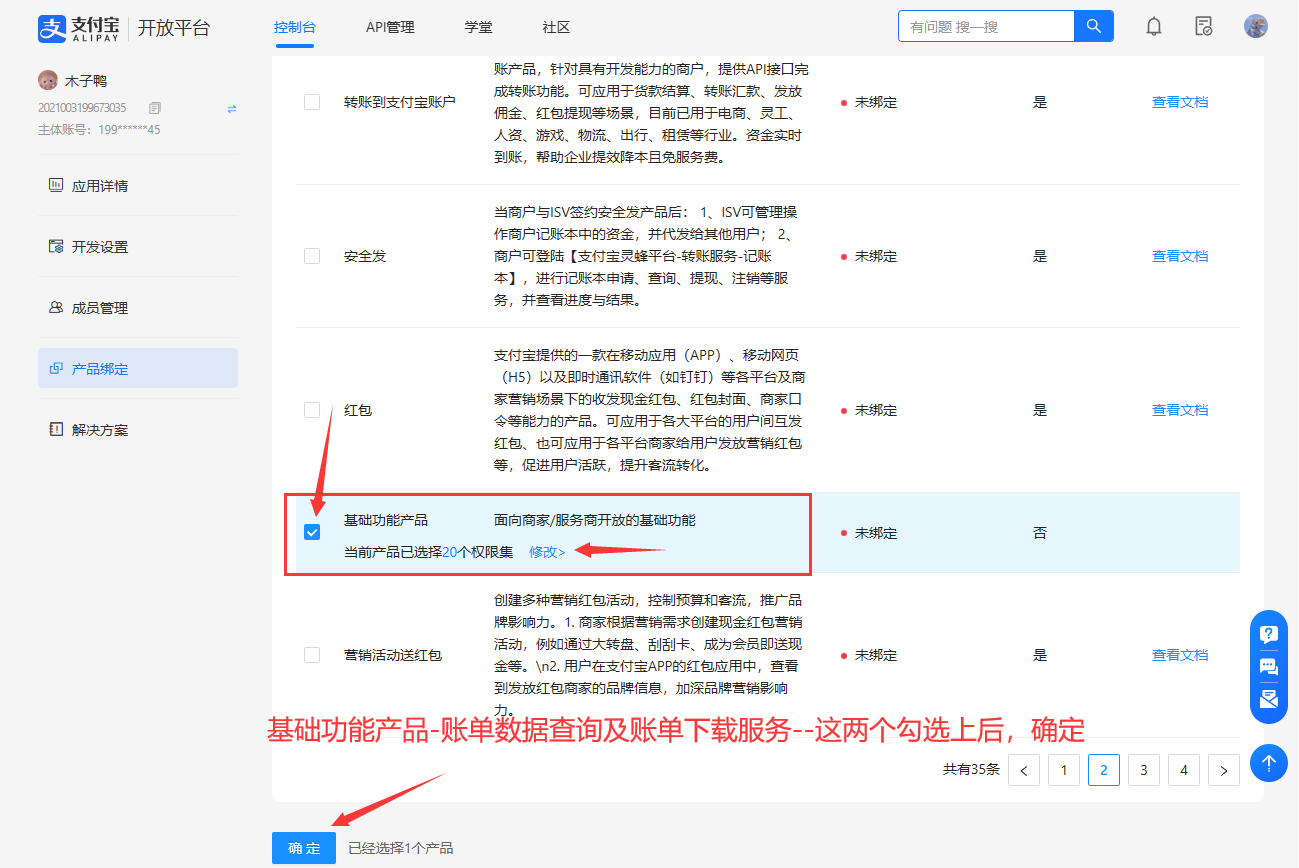Image resolution: width=1299 pixels, height=868 pixels.
Task: Open 开发设置 in the sidebar
Action: [100, 247]
